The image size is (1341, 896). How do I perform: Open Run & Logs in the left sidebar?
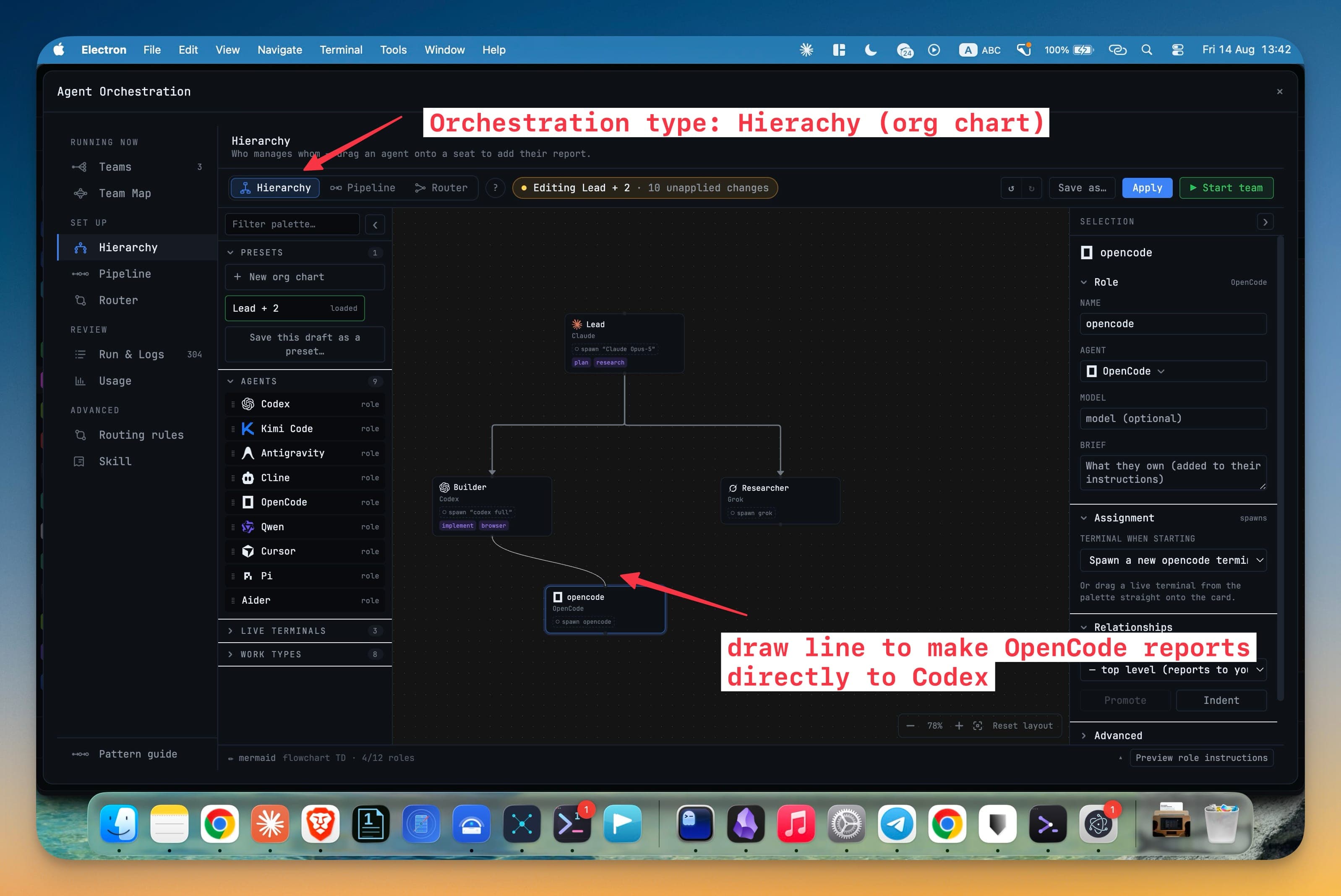pos(137,354)
